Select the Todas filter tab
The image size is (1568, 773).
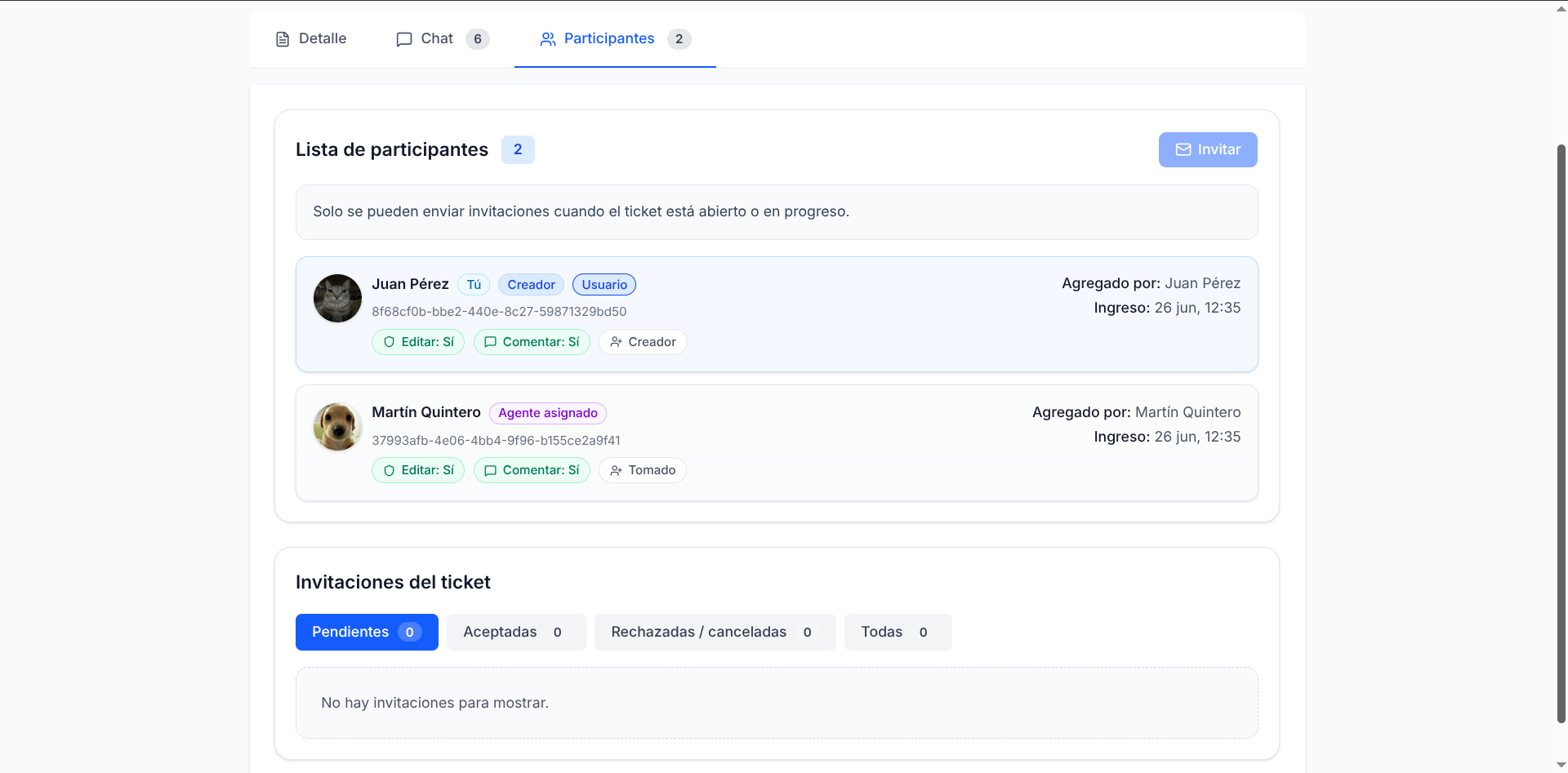click(x=898, y=632)
